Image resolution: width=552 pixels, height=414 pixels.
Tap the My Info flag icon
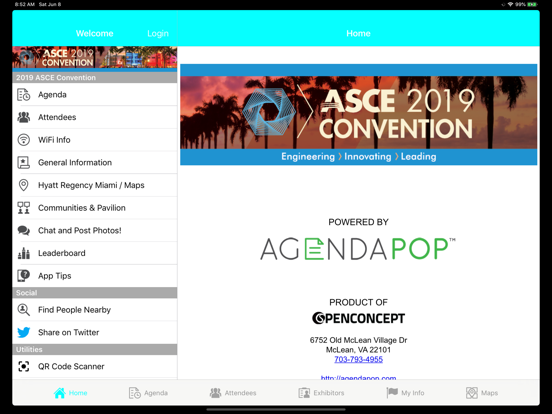tap(392, 393)
